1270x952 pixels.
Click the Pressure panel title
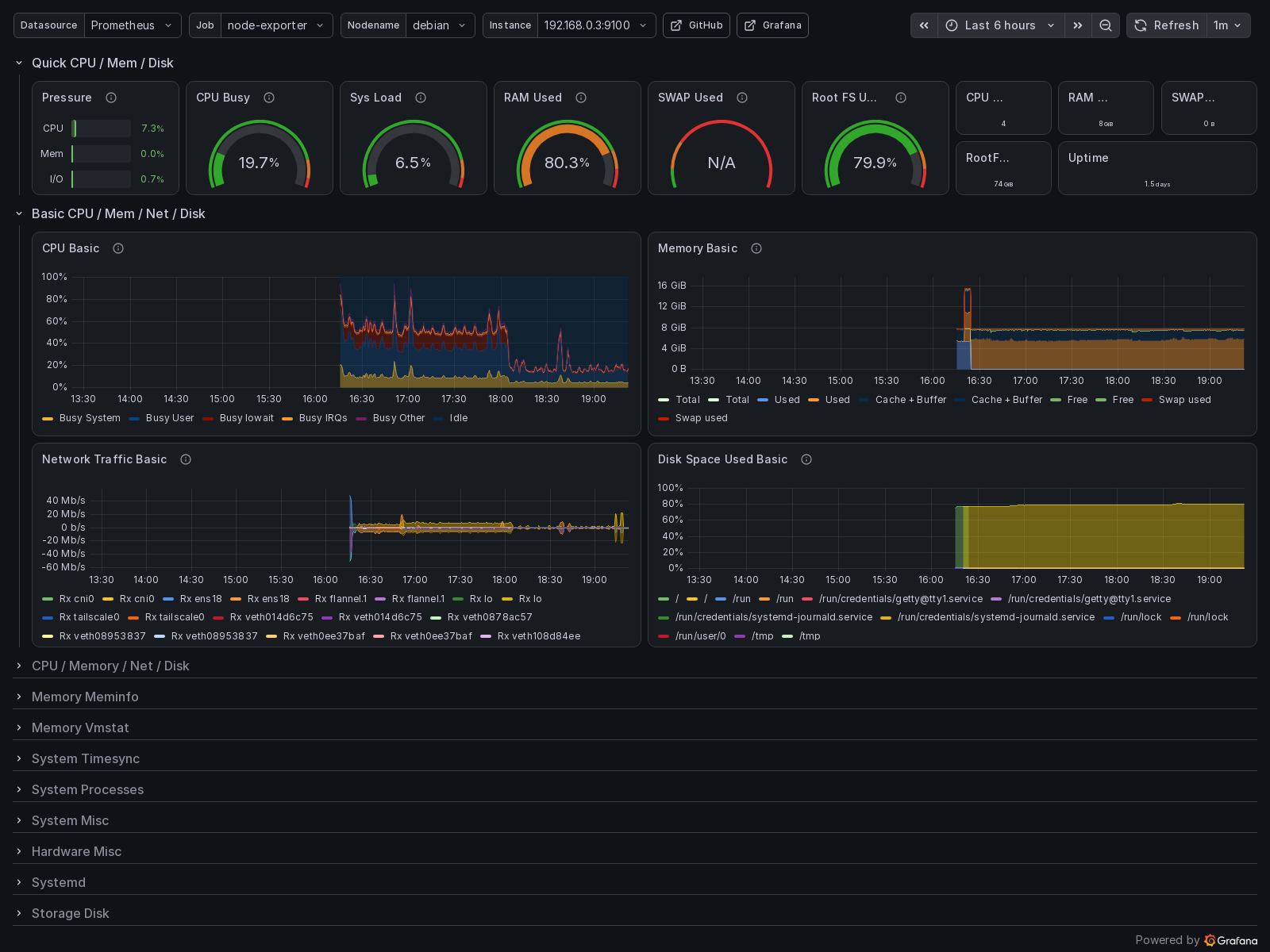click(x=67, y=98)
